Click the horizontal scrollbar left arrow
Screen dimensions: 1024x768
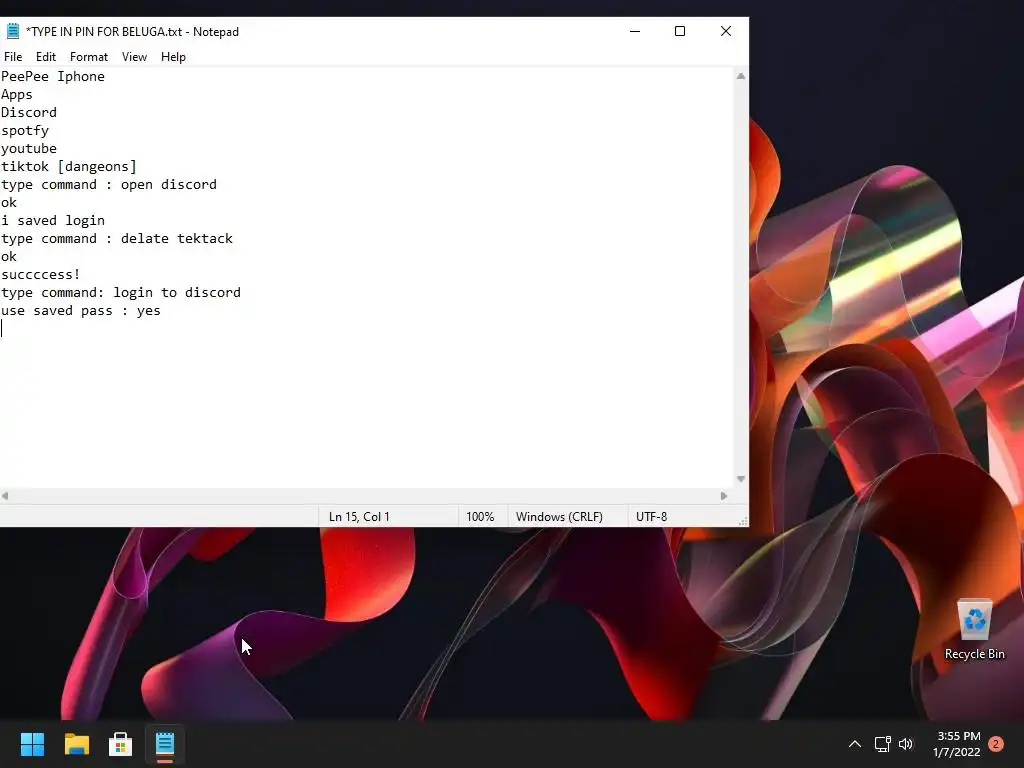click(x=5, y=496)
